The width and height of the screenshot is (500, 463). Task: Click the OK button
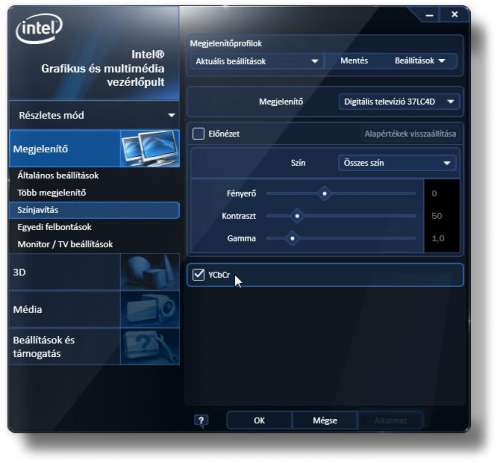coord(259,421)
